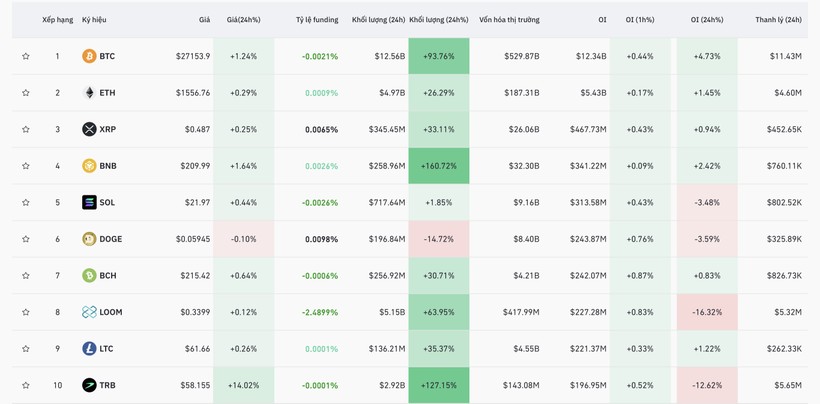Toggle favorite star for BTC row
The height and width of the screenshot is (404, 820).
coord(26,57)
